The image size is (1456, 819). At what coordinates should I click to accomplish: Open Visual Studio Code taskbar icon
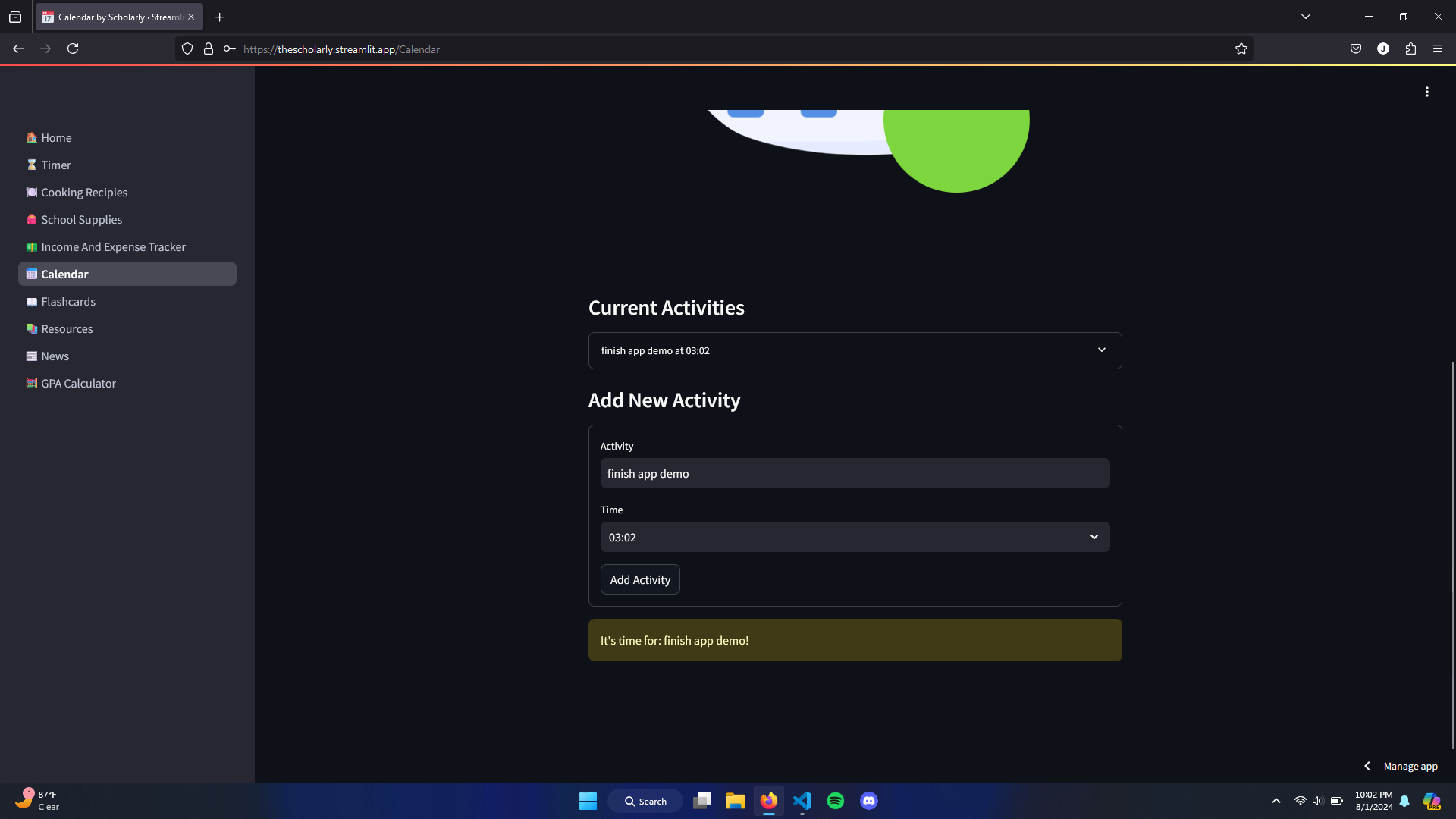pos(802,801)
